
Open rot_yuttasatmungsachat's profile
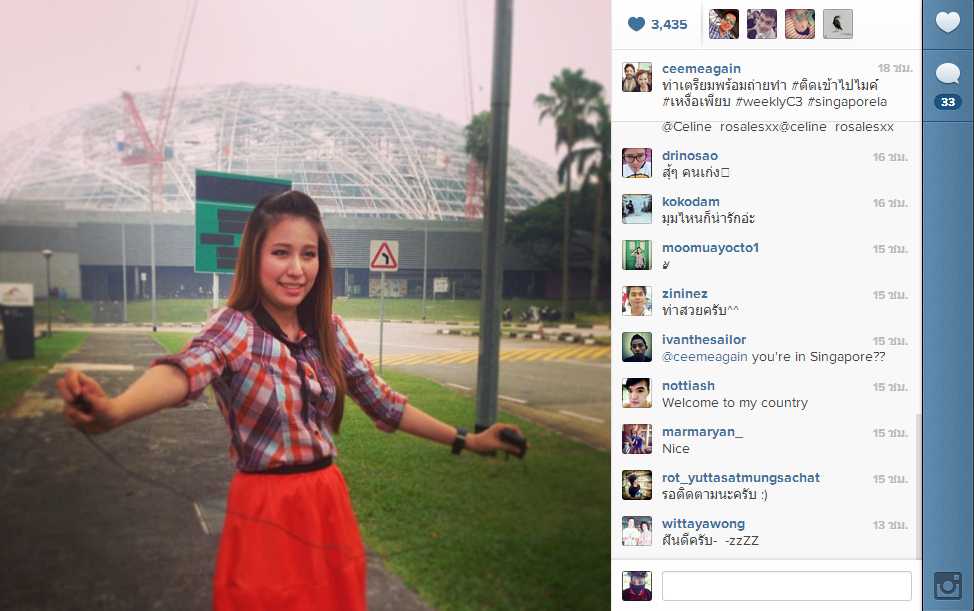(x=740, y=477)
